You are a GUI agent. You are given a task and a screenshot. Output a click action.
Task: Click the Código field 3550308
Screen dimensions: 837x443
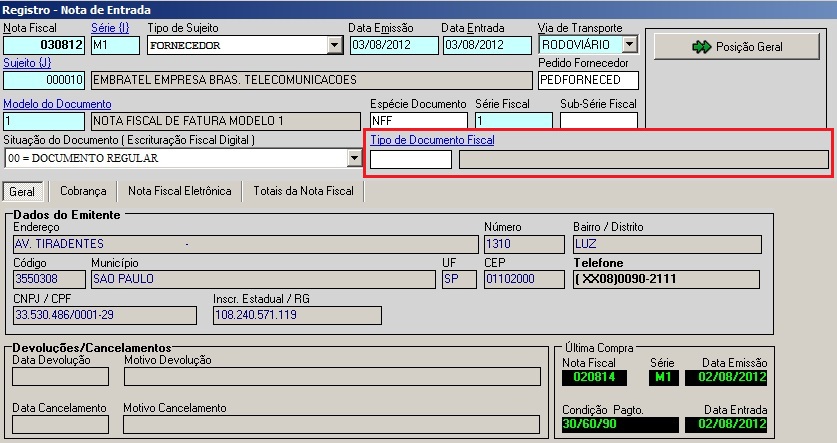[49, 279]
